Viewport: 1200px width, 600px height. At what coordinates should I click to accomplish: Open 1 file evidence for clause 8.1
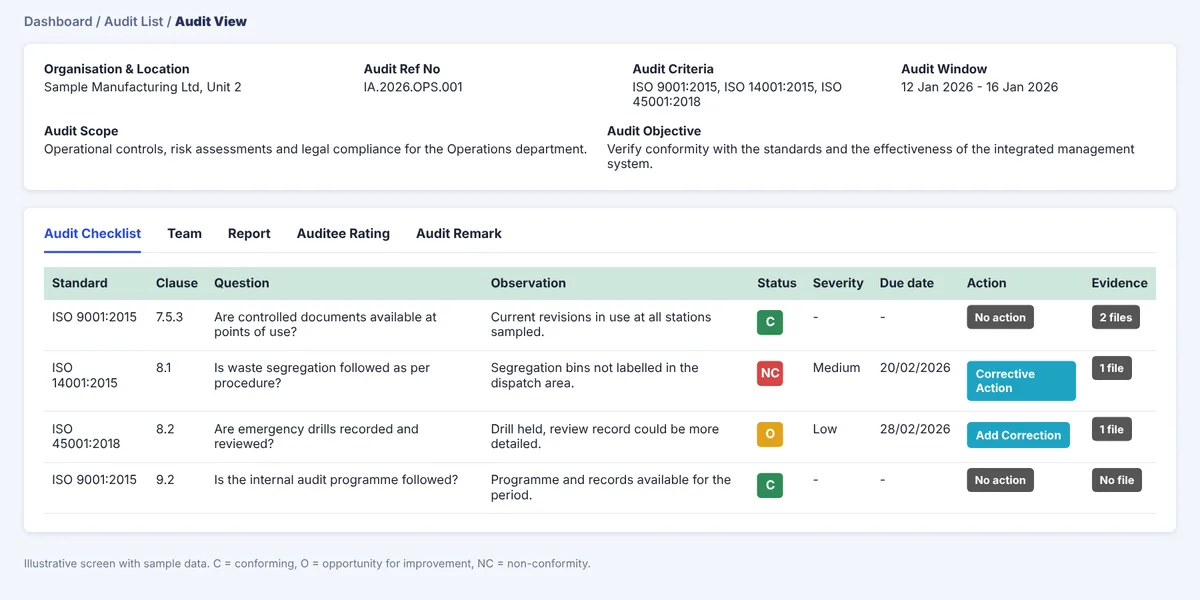pyautogui.click(x=1112, y=368)
